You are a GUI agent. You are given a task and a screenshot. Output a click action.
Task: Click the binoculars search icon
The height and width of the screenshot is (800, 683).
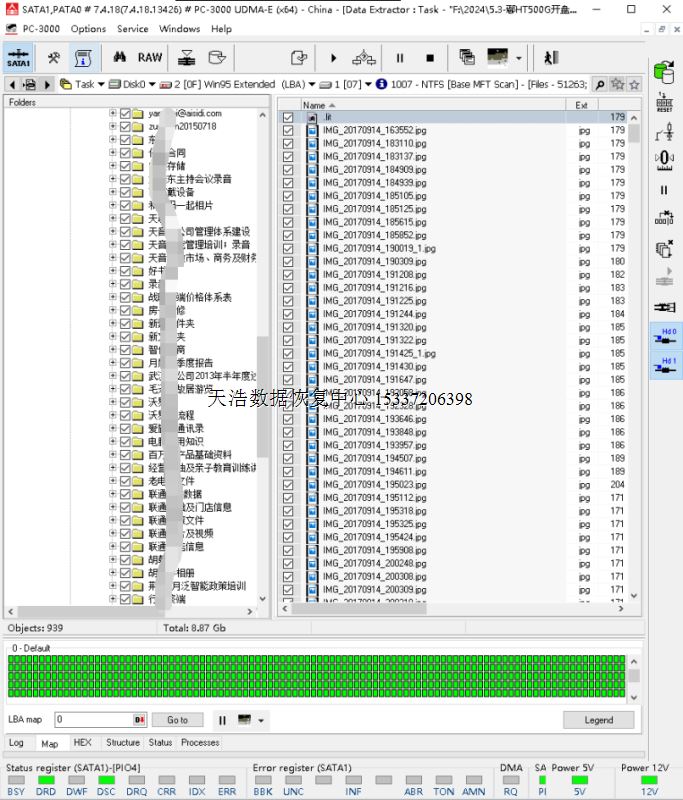click(x=118, y=58)
